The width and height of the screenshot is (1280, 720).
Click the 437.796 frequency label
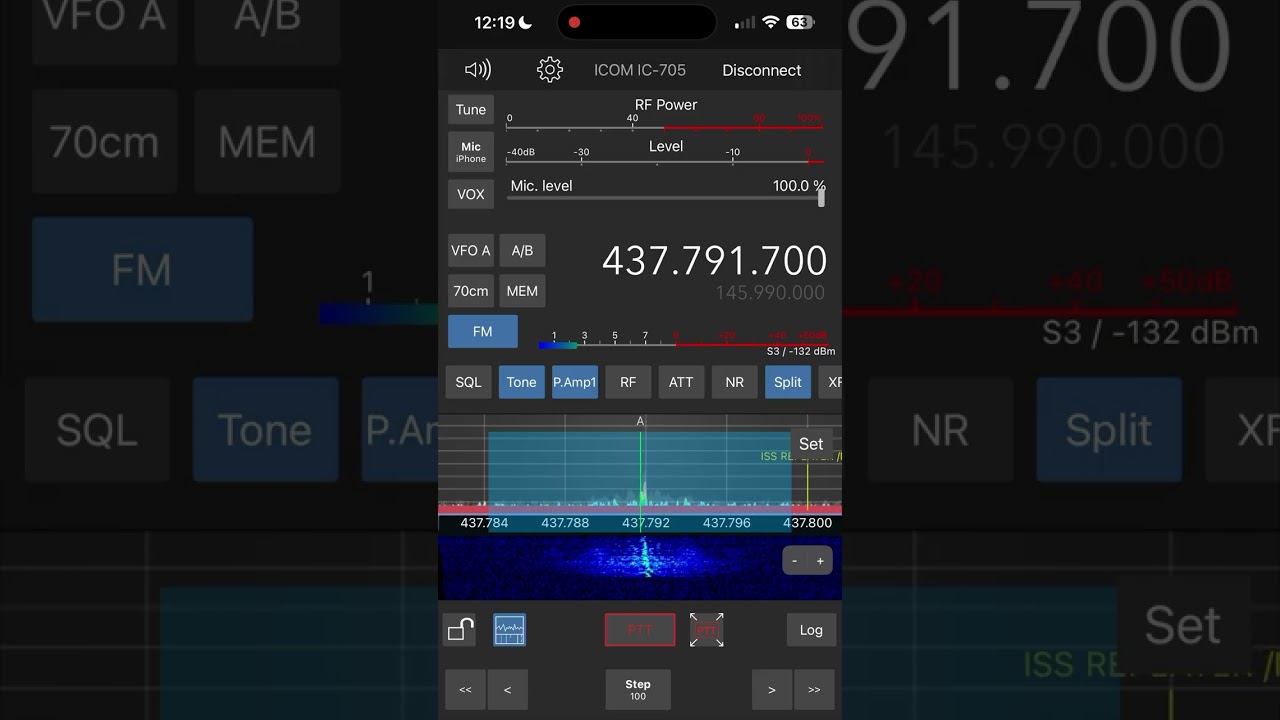726,523
